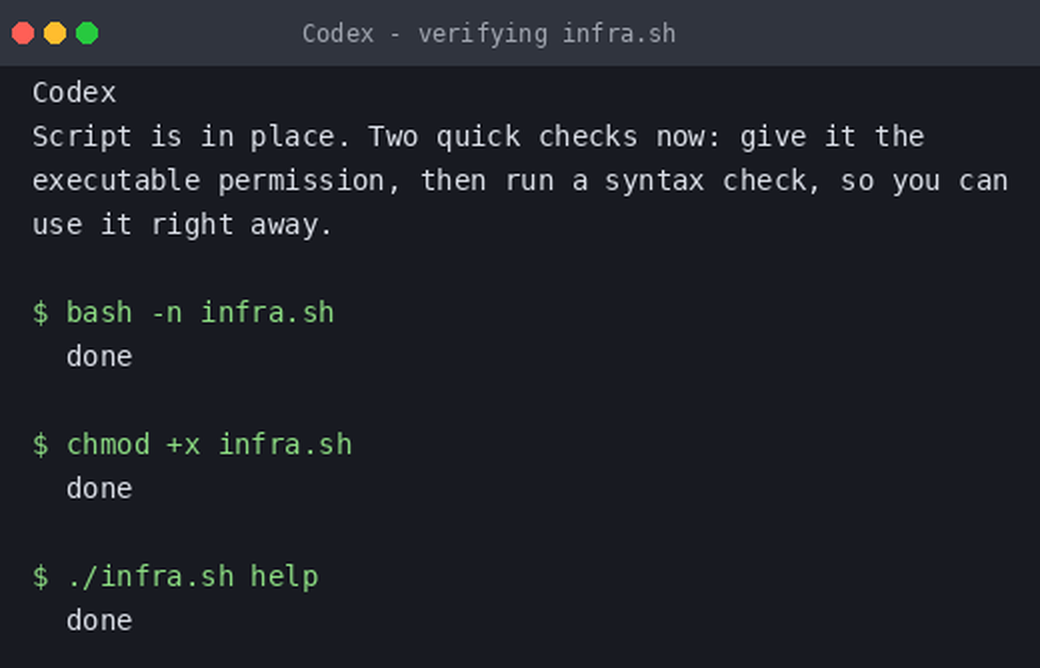This screenshot has height=668, width=1040.
Task: Click the 'bash -n infra.sh' command line
Action: click(x=183, y=312)
